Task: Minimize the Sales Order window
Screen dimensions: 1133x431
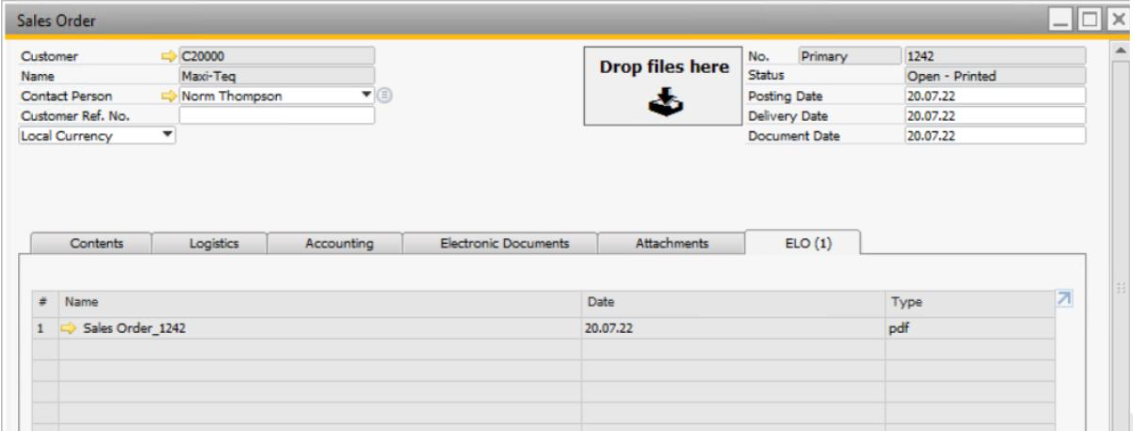Action: coord(1061,21)
